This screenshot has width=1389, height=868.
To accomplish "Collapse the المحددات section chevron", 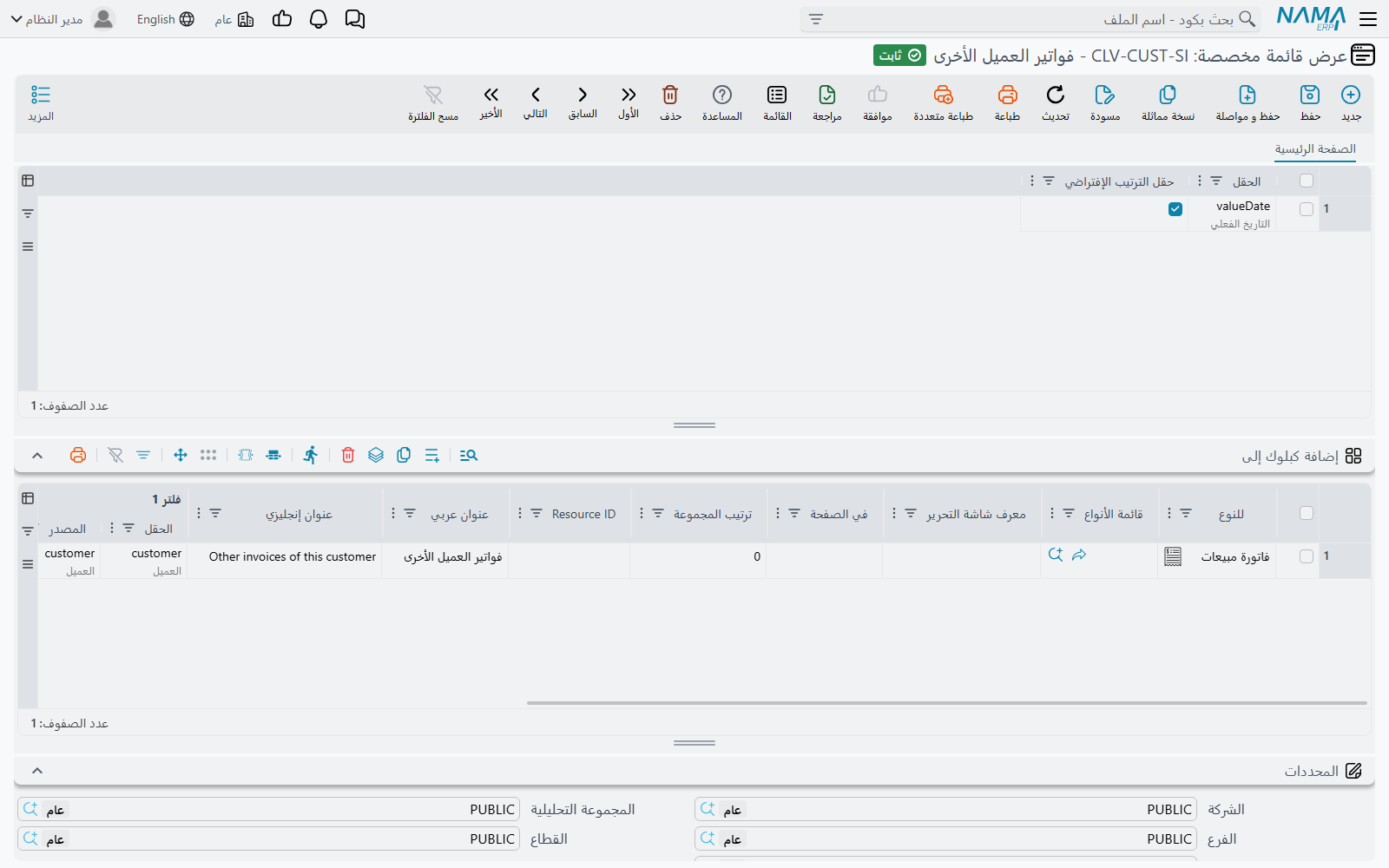I will tap(37, 771).
